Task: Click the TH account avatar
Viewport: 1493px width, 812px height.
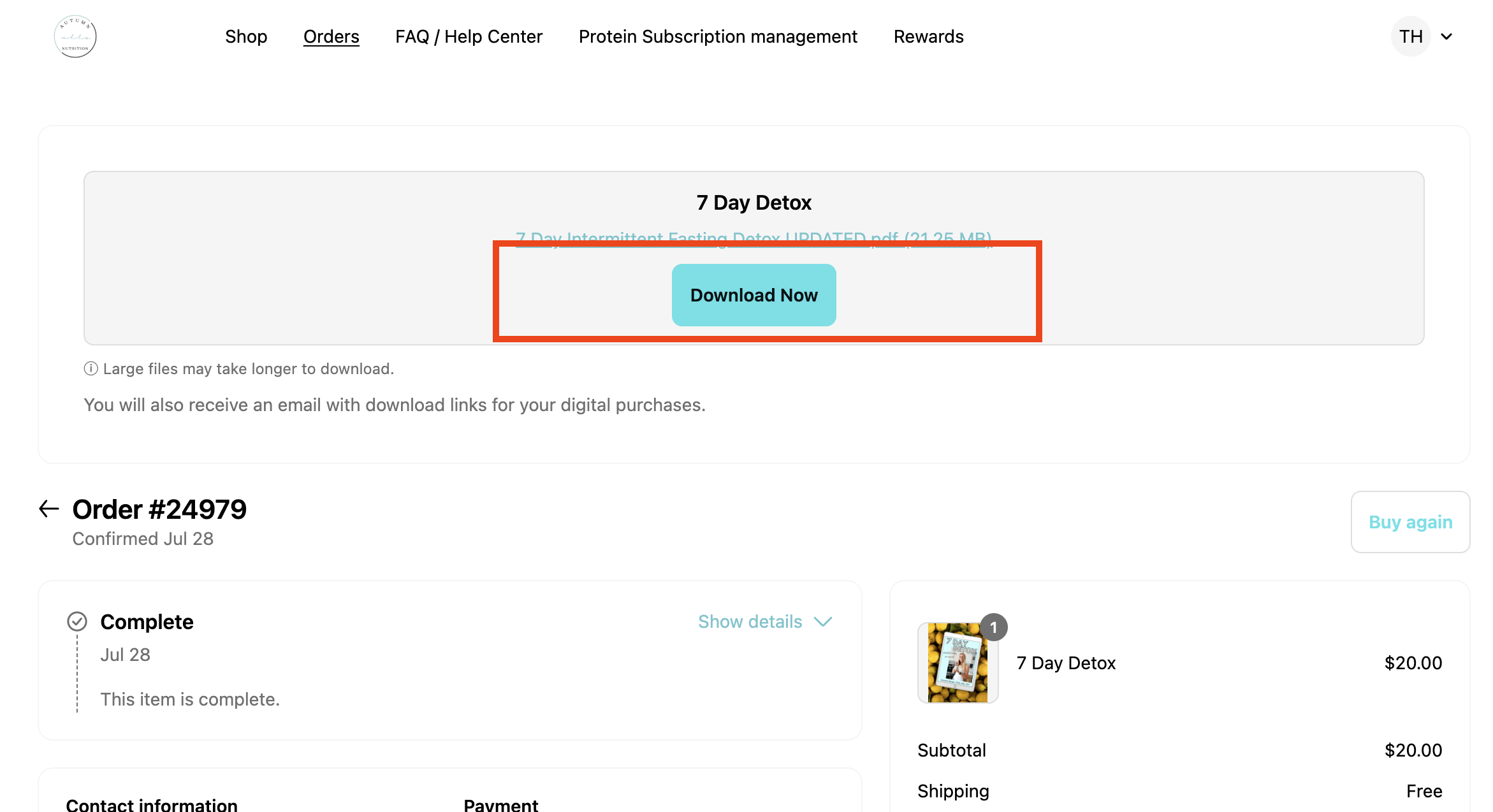Action: (x=1410, y=36)
